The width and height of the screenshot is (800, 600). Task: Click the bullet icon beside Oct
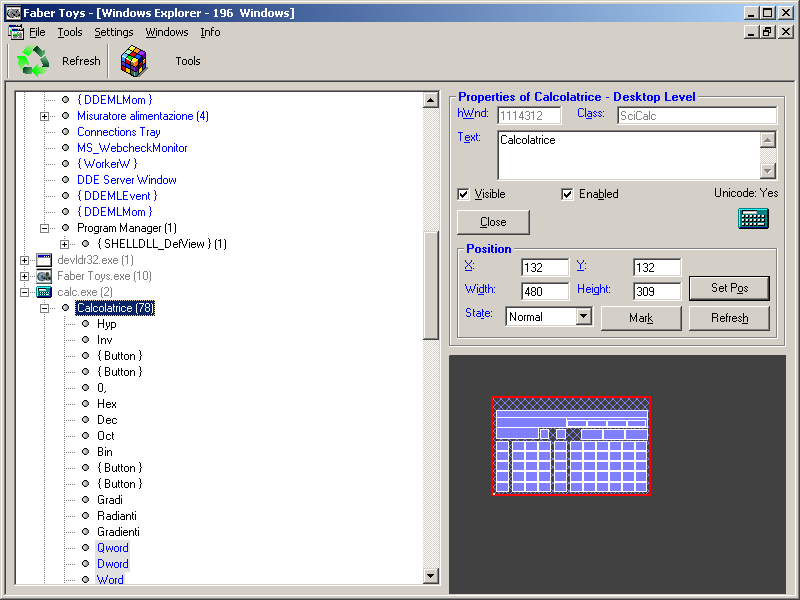click(x=86, y=436)
